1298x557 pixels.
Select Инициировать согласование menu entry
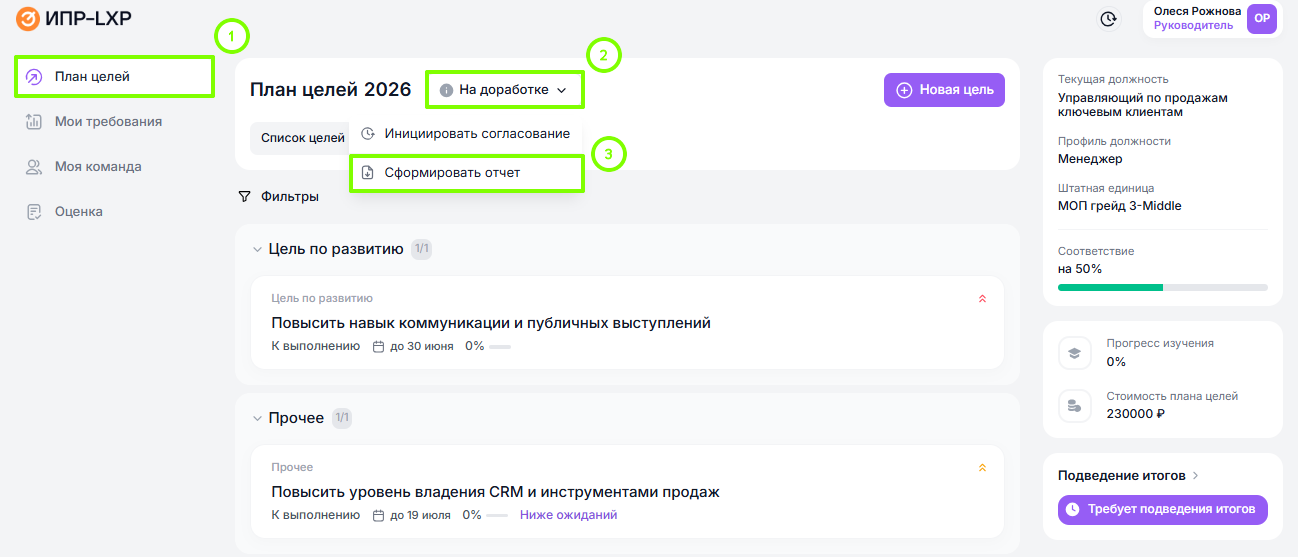466,133
